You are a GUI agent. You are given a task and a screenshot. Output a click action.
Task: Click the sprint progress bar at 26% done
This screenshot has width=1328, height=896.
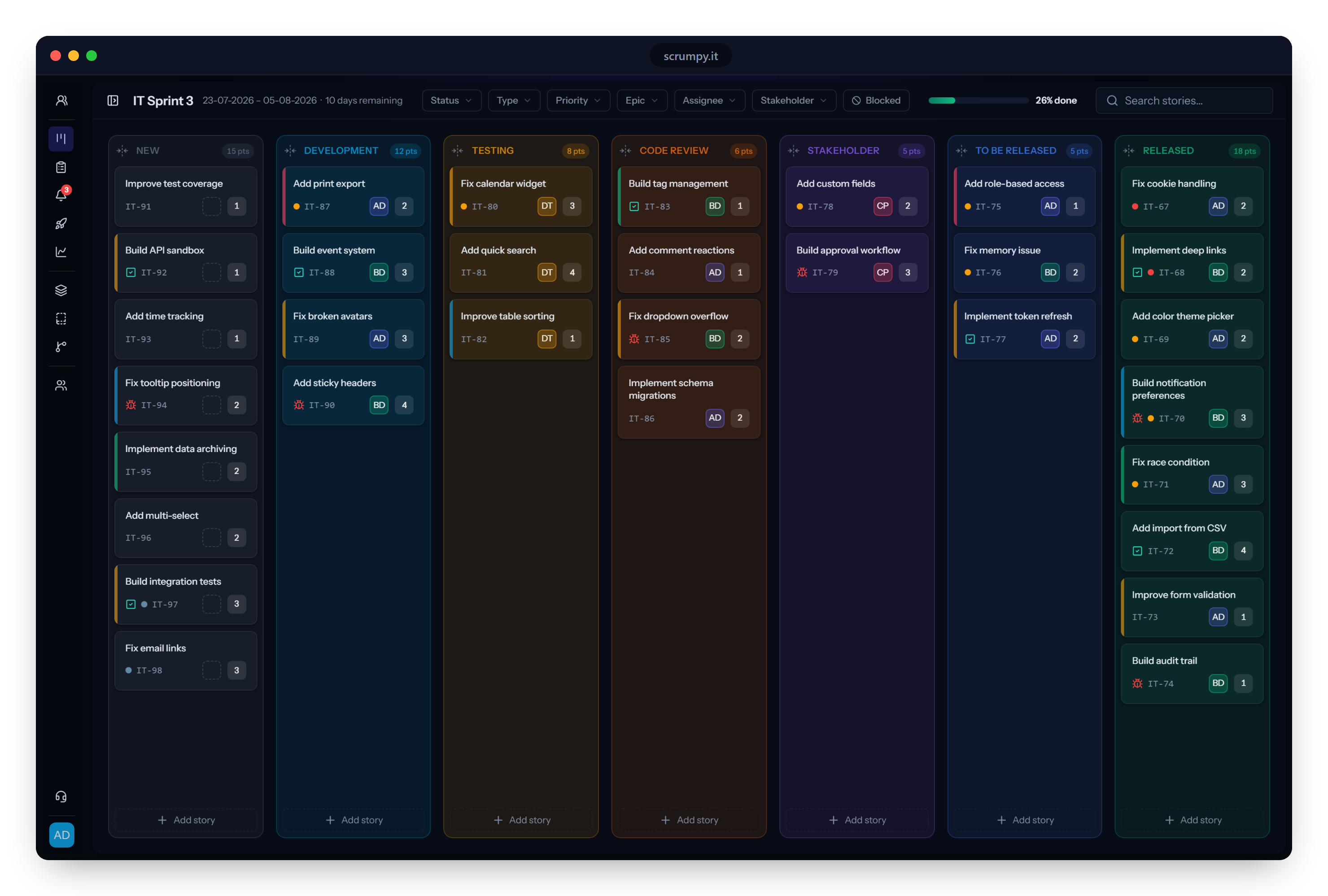[979, 100]
